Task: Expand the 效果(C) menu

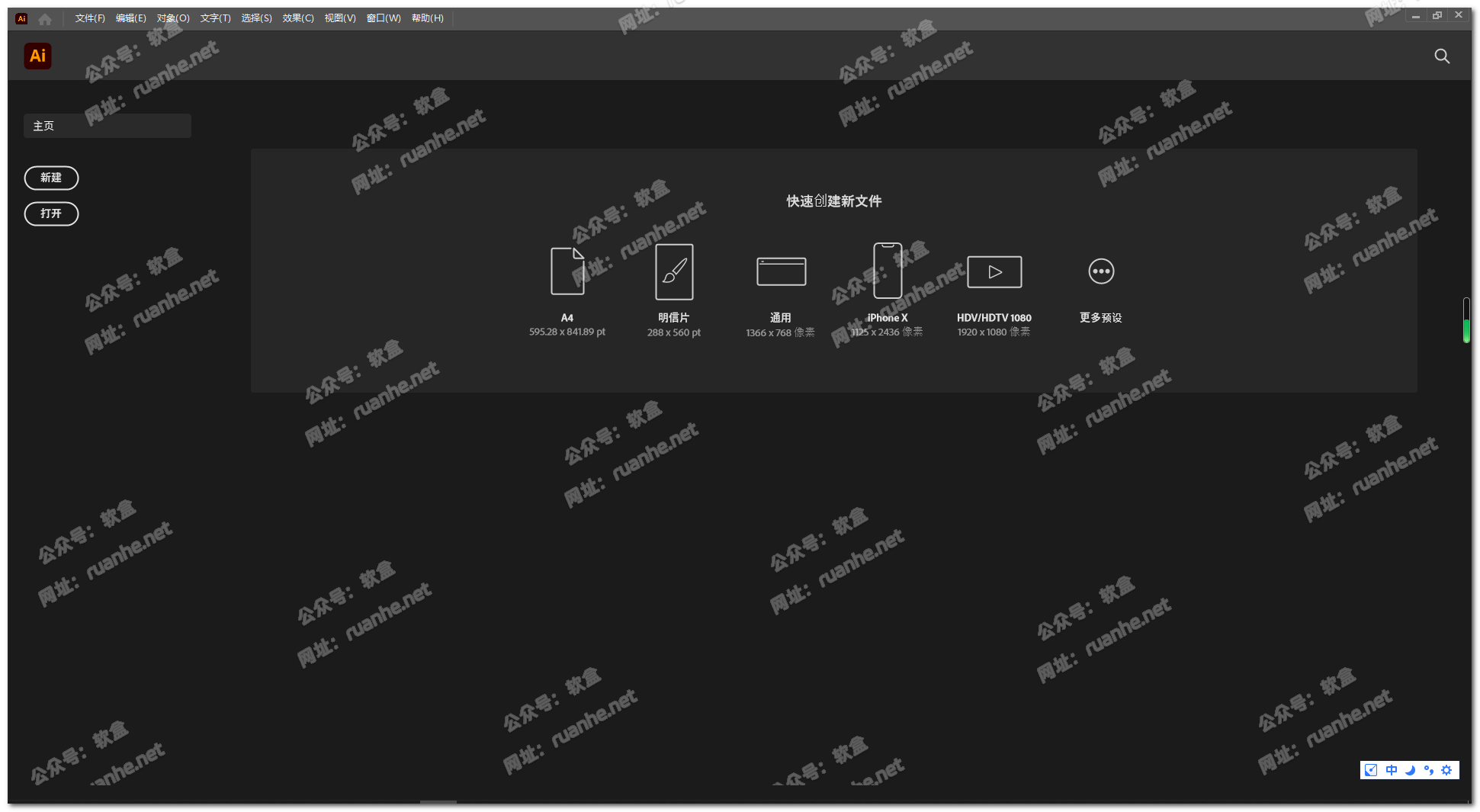Action: tap(298, 18)
